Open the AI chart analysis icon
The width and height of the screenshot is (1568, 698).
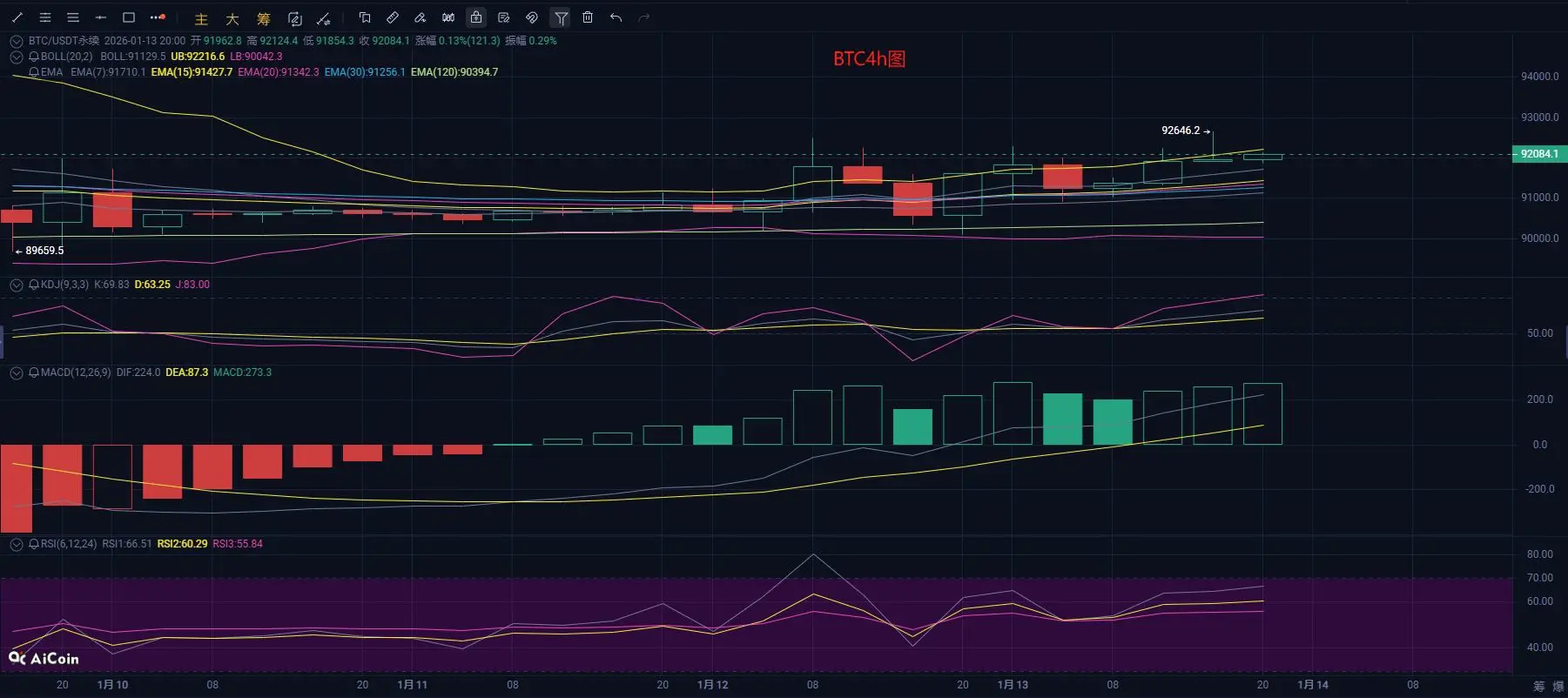pos(294,18)
